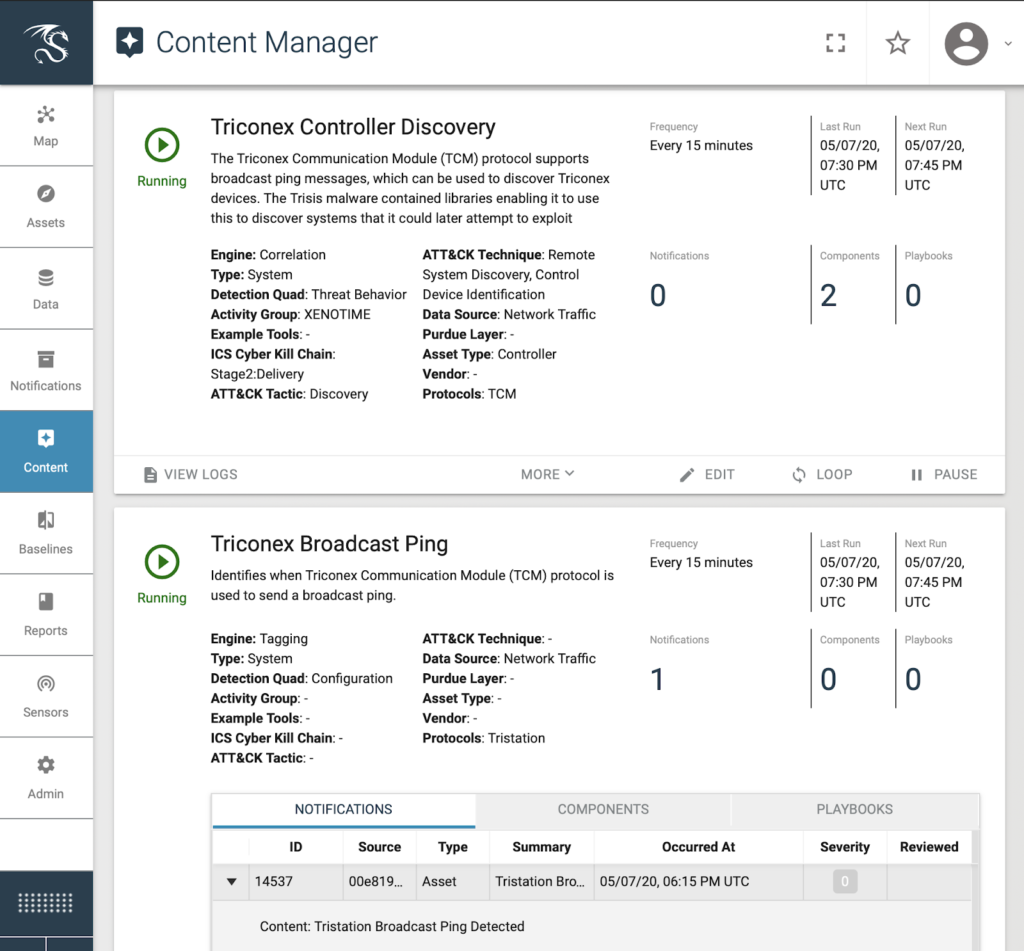Screen dimensions: 1024x951
Task: Switch to the PLAYBOOKS tab
Action: click(x=854, y=809)
